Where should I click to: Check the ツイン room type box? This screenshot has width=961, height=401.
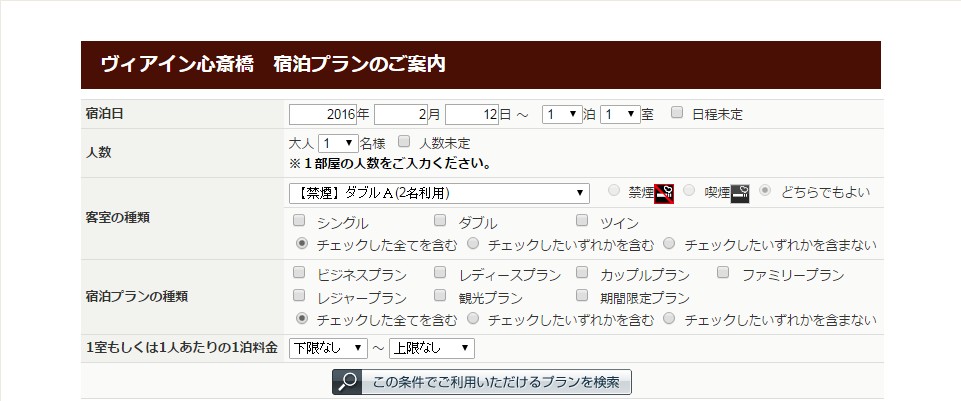coord(582,220)
